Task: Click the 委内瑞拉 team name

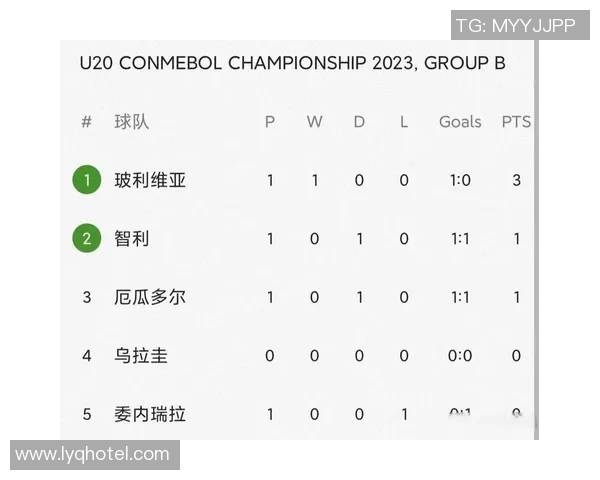Action: (150, 413)
